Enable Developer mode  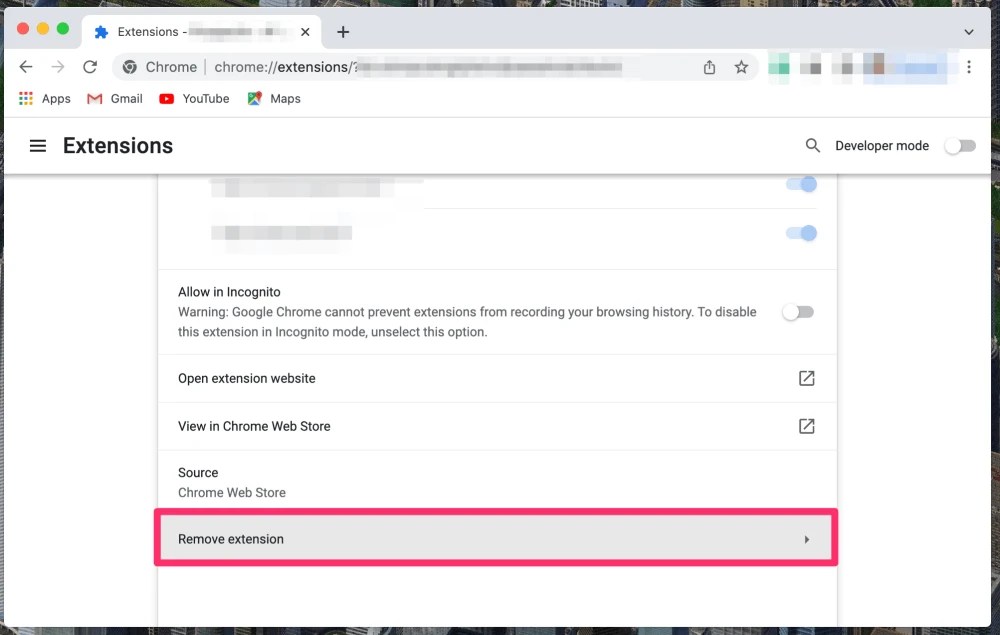pos(958,145)
